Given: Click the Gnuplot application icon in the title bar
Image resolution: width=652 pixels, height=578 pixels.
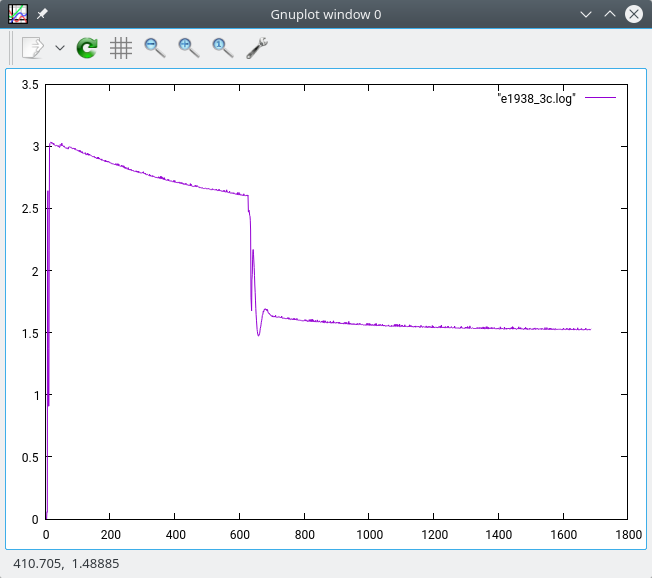Looking at the screenshot, I should (18, 14).
